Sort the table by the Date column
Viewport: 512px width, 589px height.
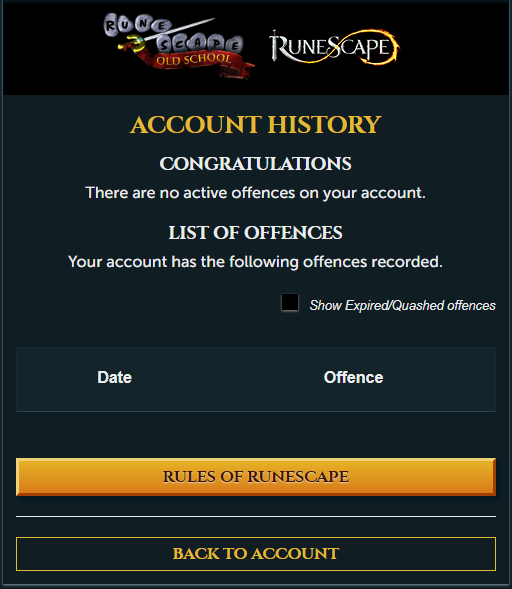115,377
